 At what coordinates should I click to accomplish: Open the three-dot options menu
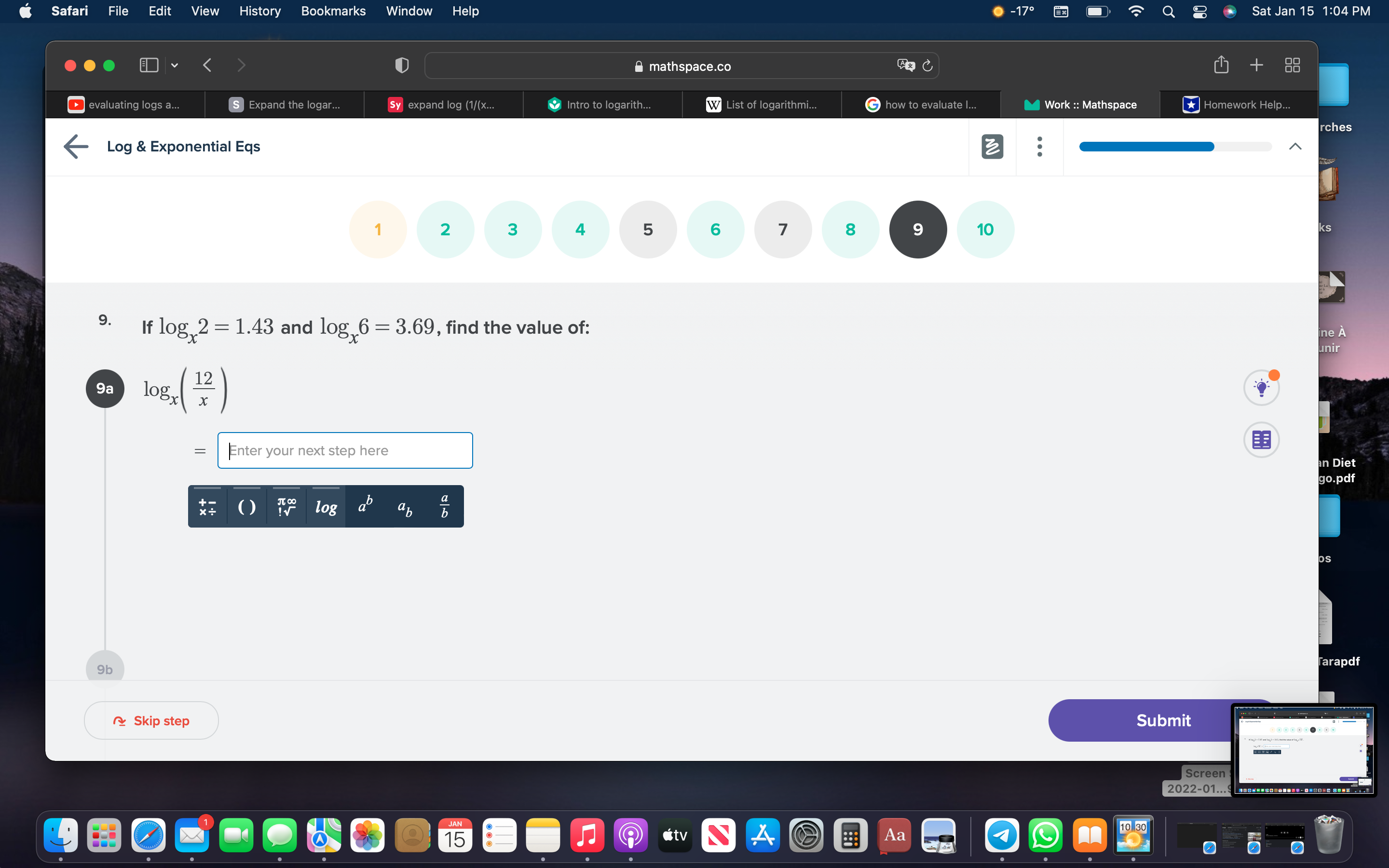point(1039,147)
